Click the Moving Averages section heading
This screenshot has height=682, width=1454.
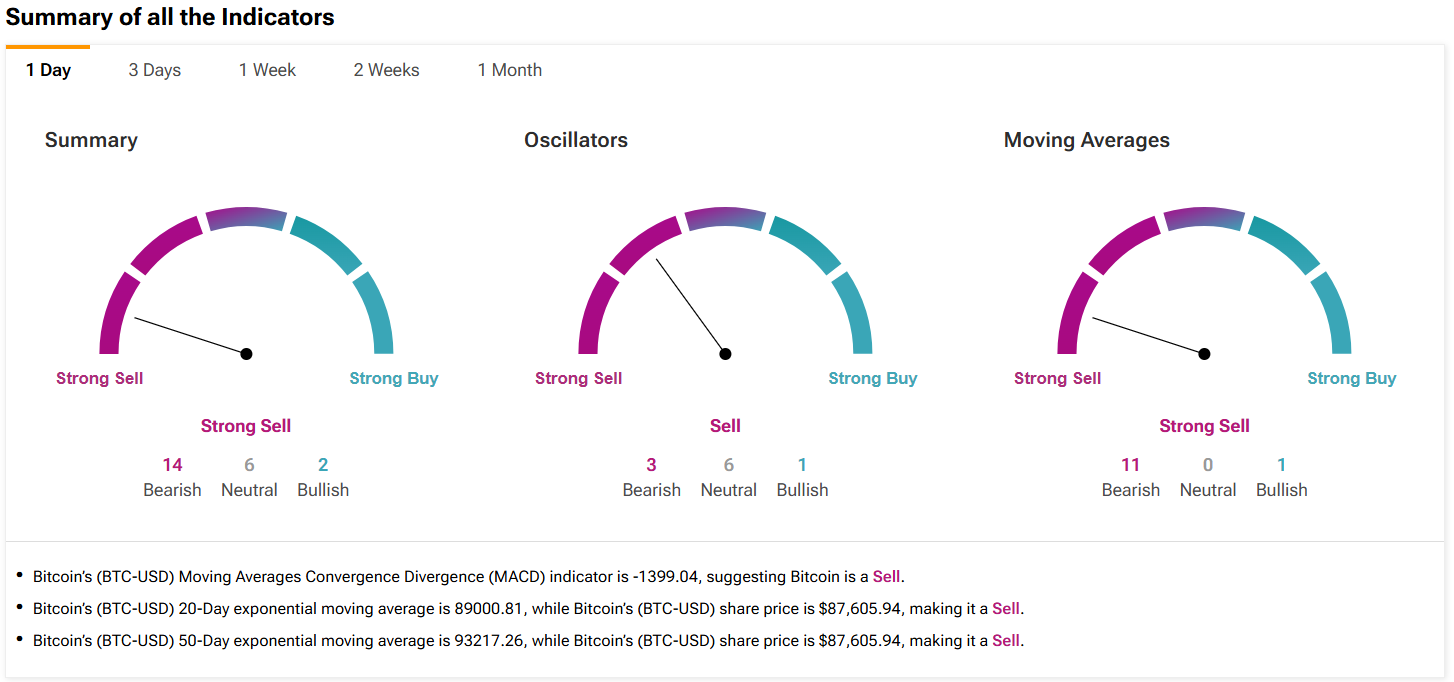click(x=1086, y=140)
